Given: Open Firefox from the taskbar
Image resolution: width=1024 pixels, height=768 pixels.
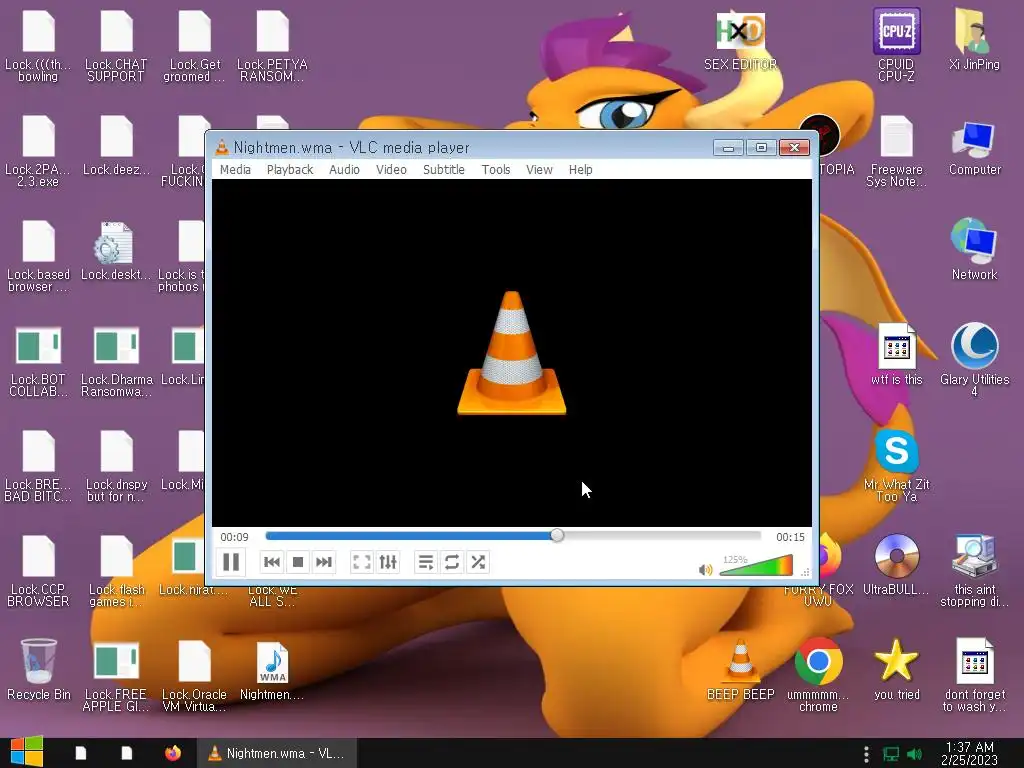Looking at the screenshot, I should coord(172,753).
